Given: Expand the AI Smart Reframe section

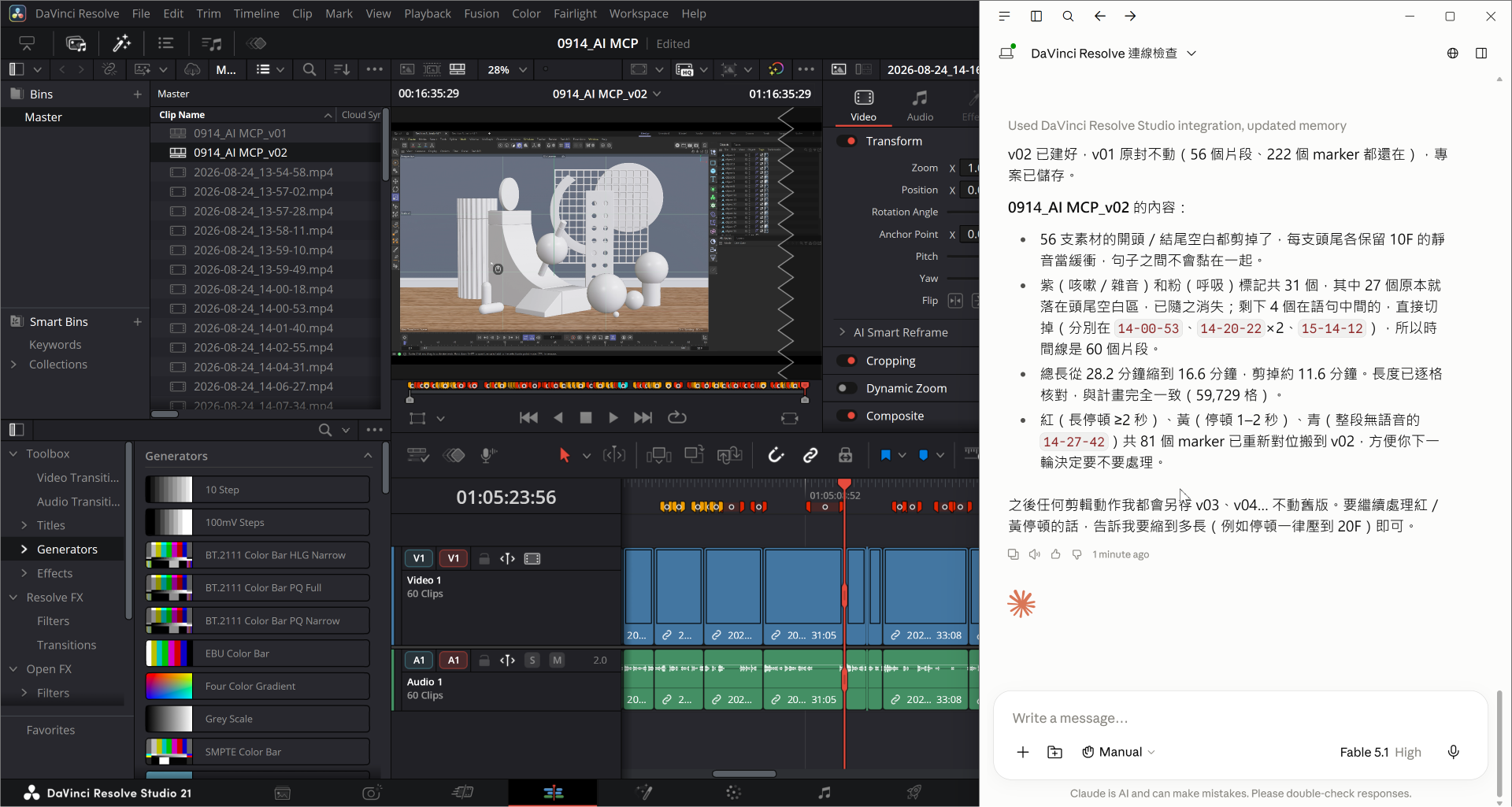Looking at the screenshot, I should pos(842,332).
